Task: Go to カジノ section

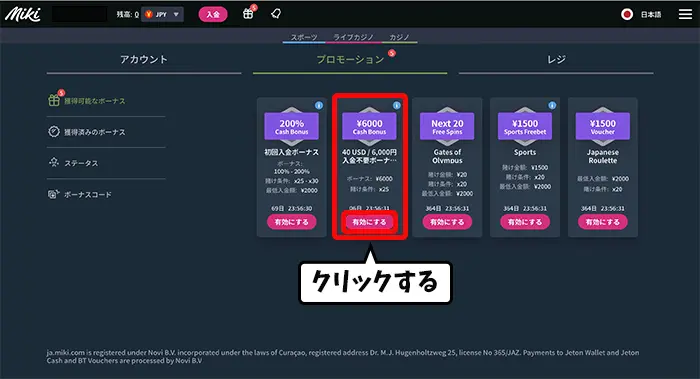Action: tap(399, 37)
